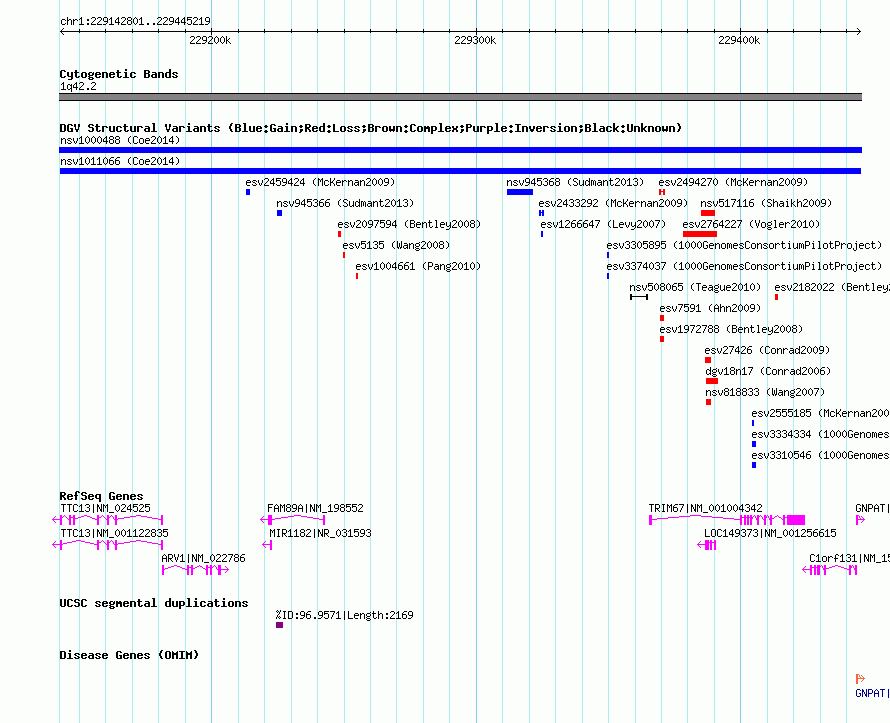This screenshot has height=723, width=890.
Task: Select esv3310546 (1000Genomes) variant label
Action: [821, 455]
